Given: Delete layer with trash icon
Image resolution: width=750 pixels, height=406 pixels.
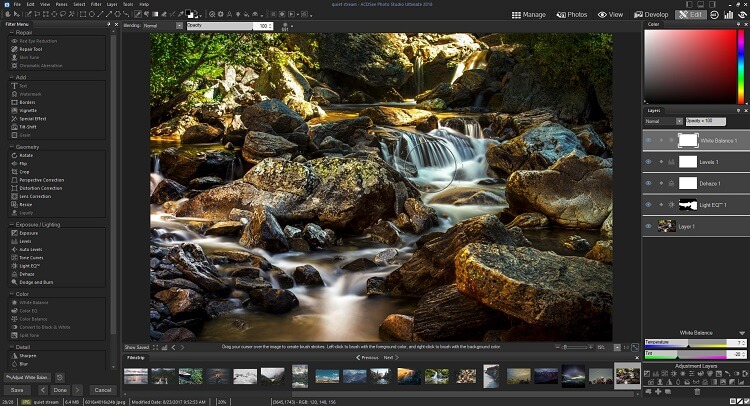Looking at the screenshot, I should point(697,392).
